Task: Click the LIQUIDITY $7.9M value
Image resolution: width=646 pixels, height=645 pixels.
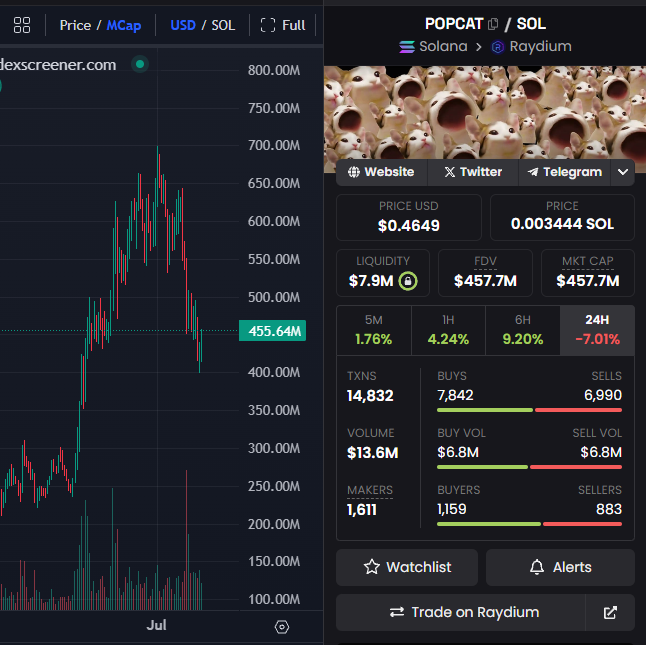Action: click(x=371, y=281)
